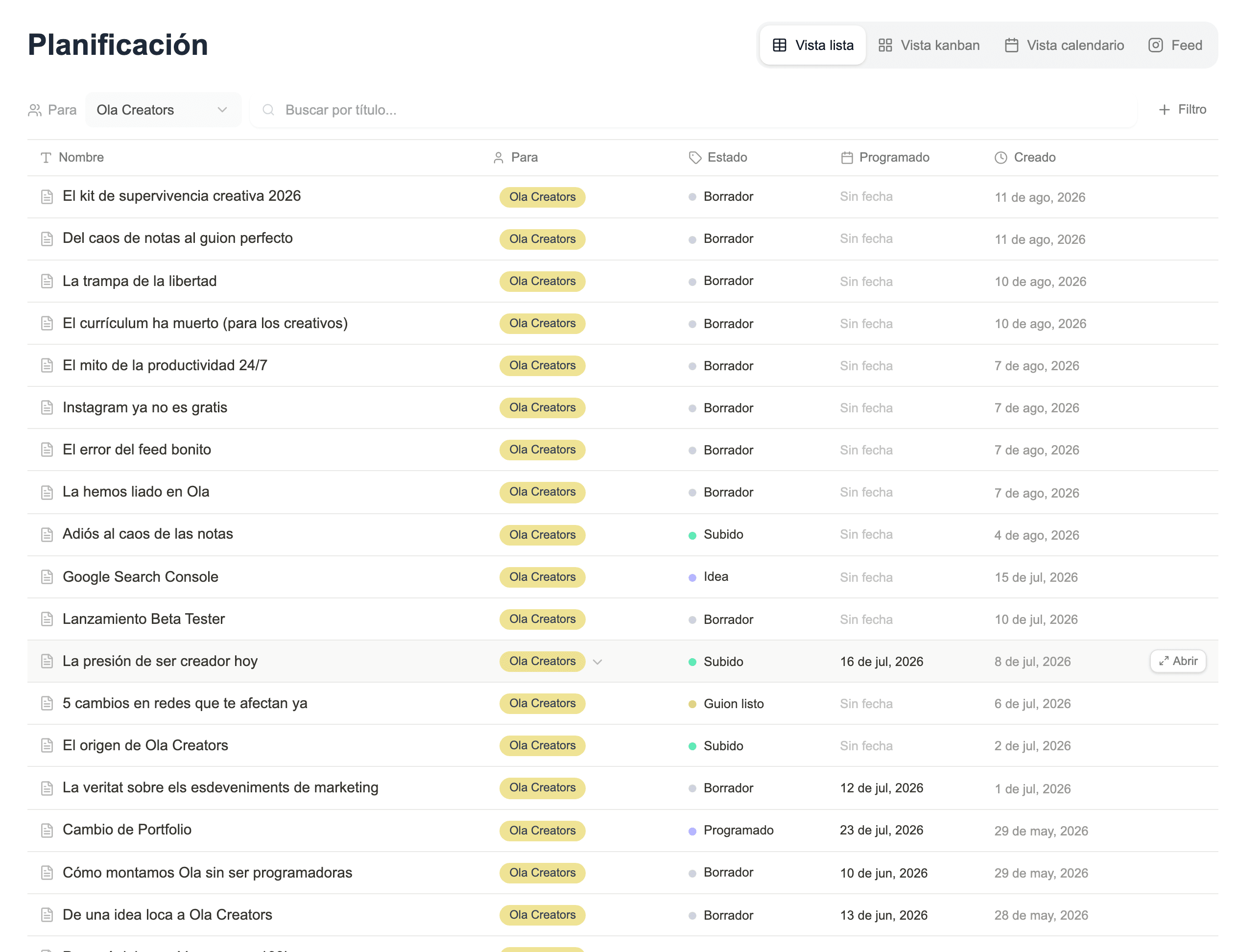Click Sin fecha in Lanzamiento Beta Tester row
The height and width of the screenshot is (952, 1238).
(866, 619)
